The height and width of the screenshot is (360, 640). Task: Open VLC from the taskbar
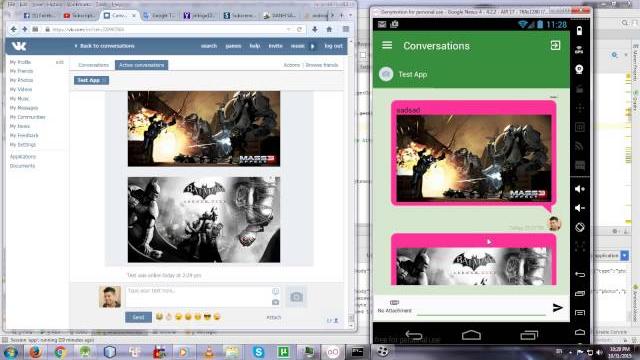209,352
